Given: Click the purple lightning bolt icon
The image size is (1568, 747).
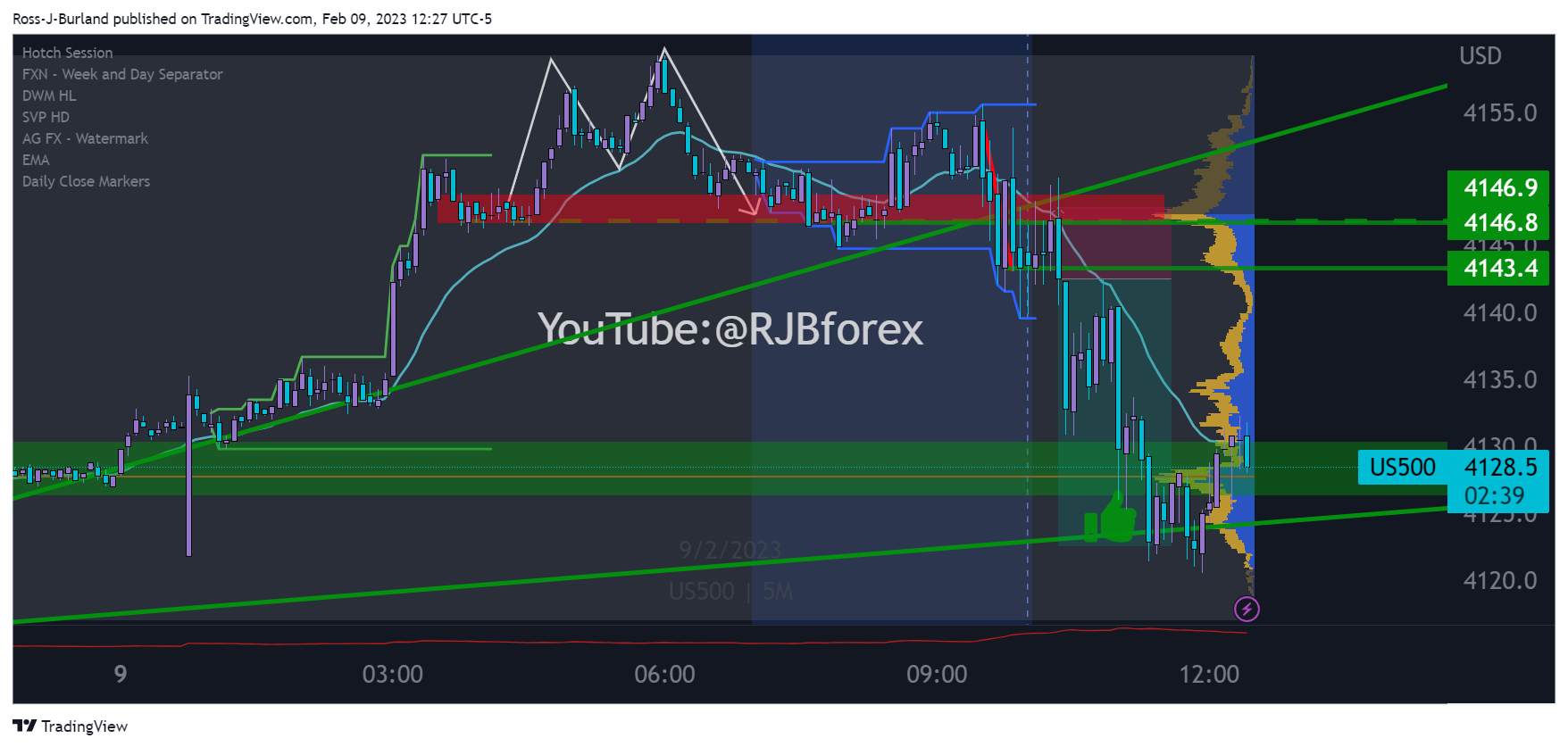Looking at the screenshot, I should 1247,609.
